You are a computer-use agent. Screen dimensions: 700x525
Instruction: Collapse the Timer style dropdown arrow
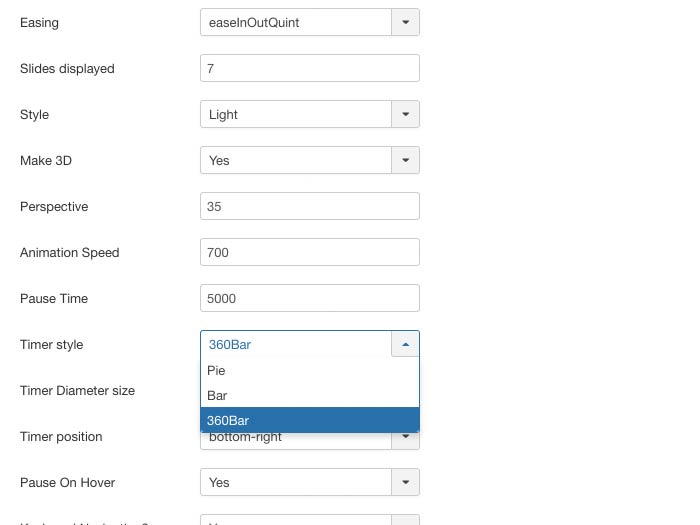coord(405,344)
